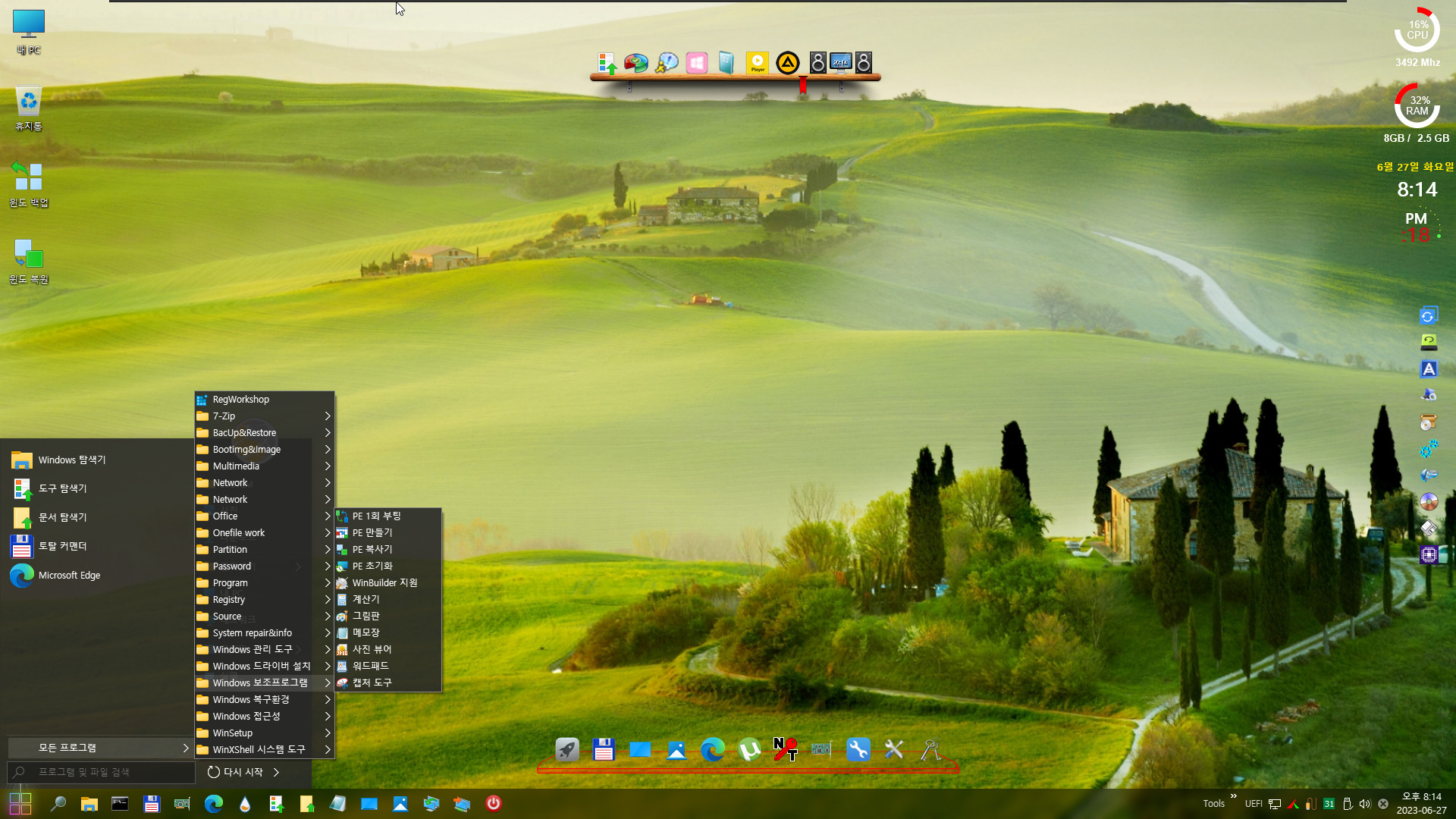
Task: Launch 윈도 복원 desktop shortcut
Action: [29, 261]
